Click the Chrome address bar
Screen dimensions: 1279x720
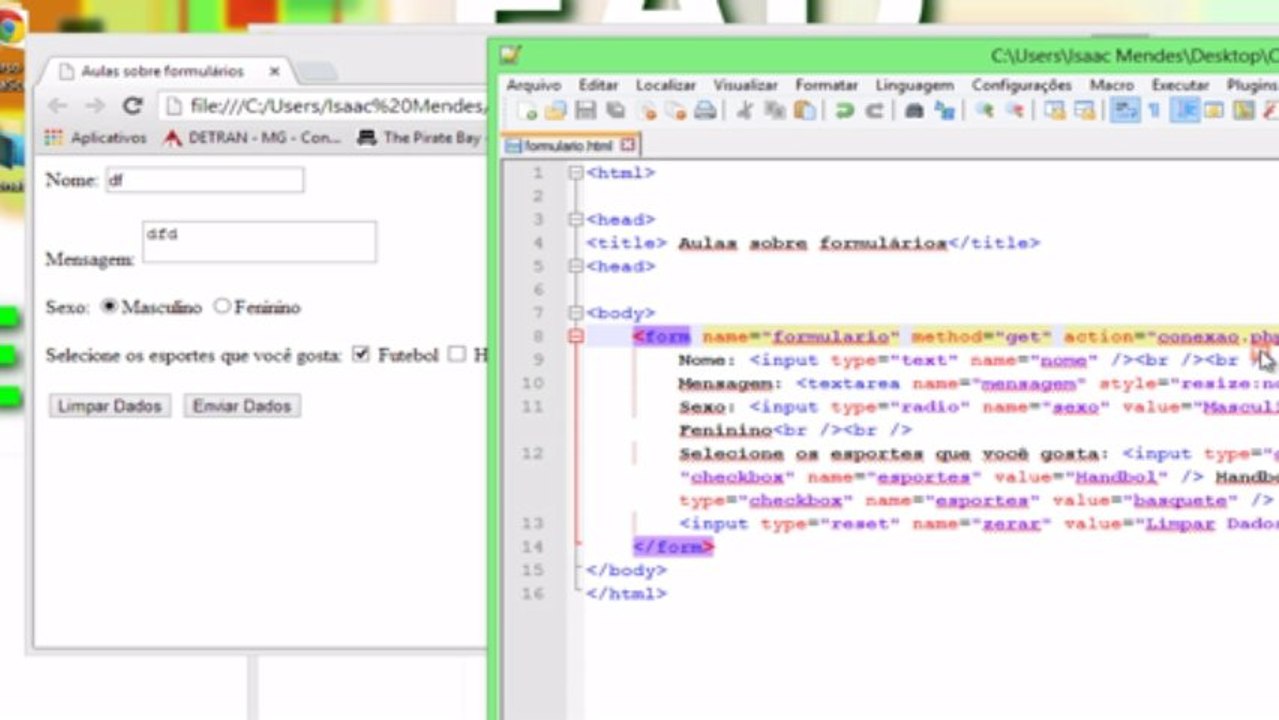coord(325,106)
